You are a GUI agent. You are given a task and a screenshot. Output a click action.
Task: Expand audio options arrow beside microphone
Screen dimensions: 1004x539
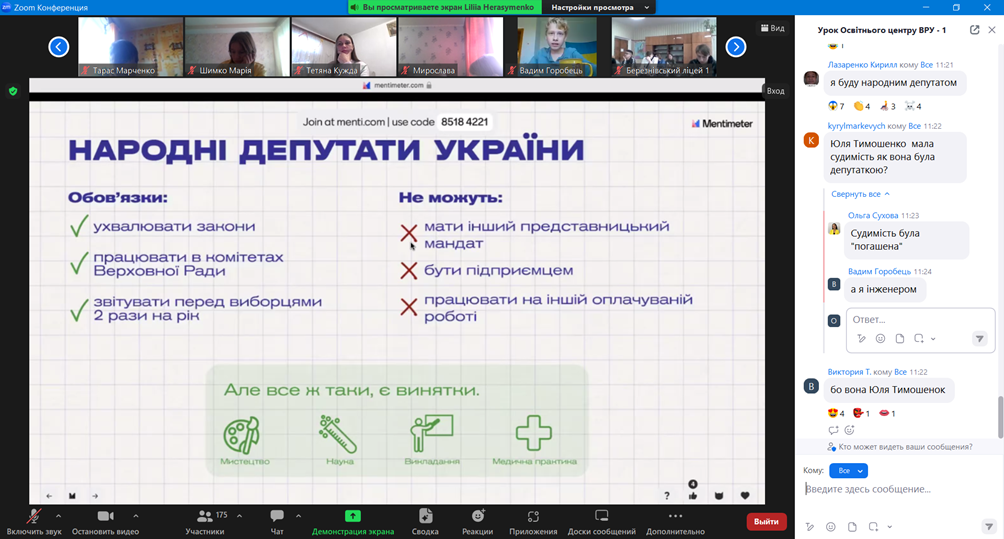coord(59,516)
